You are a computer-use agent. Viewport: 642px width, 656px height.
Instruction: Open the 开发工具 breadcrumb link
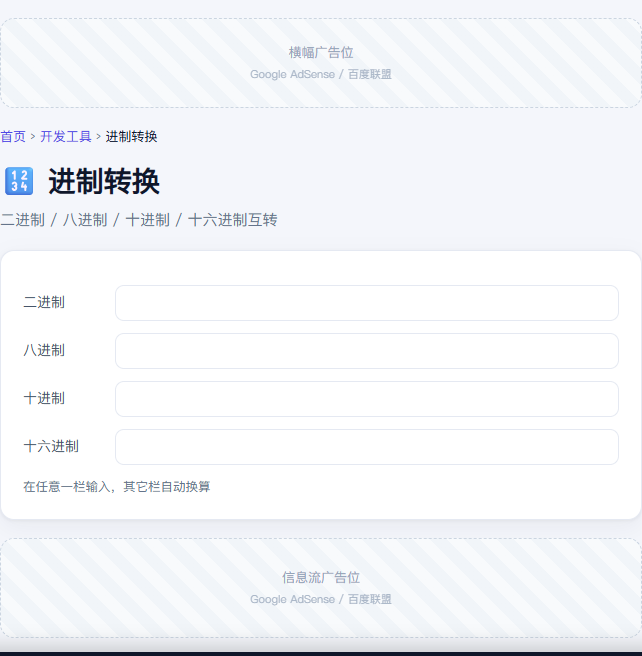(x=66, y=136)
